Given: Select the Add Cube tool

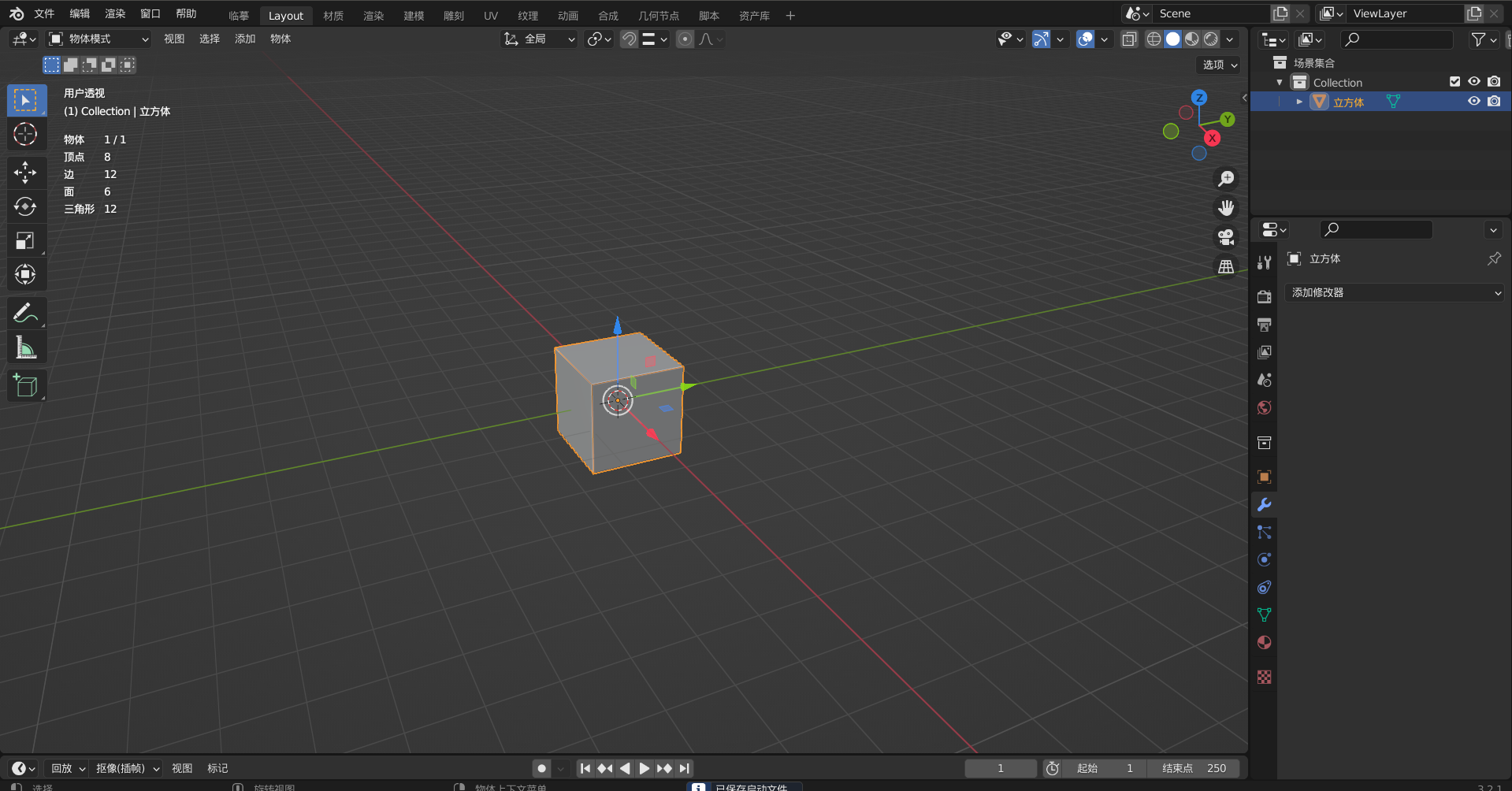Looking at the screenshot, I should [x=25, y=385].
